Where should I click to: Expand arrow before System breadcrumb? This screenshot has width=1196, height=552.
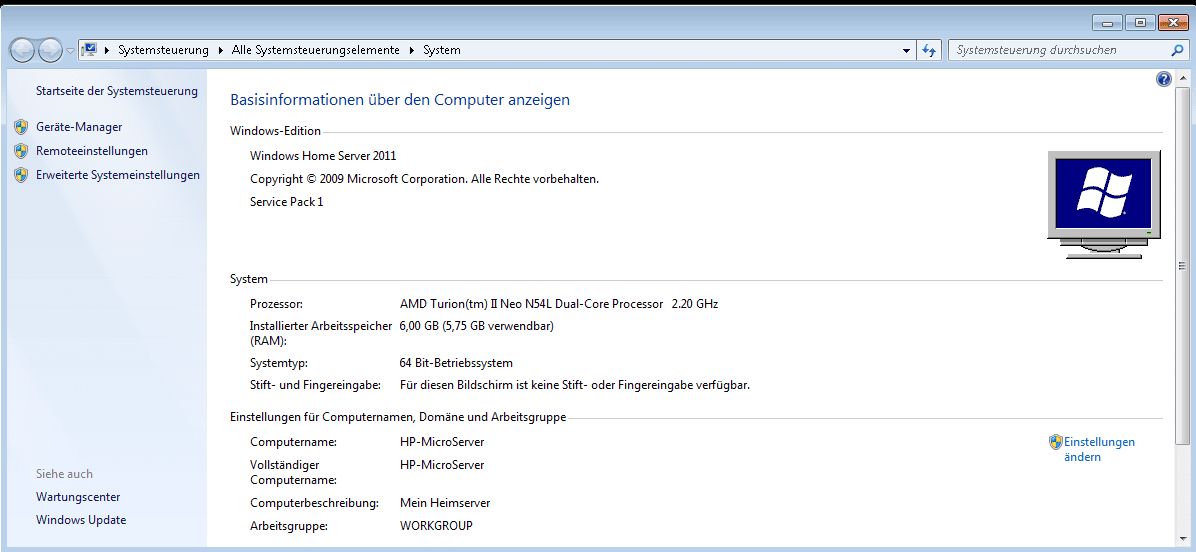point(412,50)
